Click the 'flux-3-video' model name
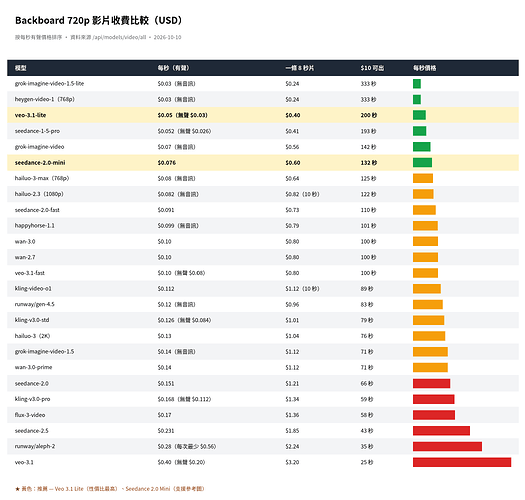This screenshot has height=500, width=525. pos(30,415)
